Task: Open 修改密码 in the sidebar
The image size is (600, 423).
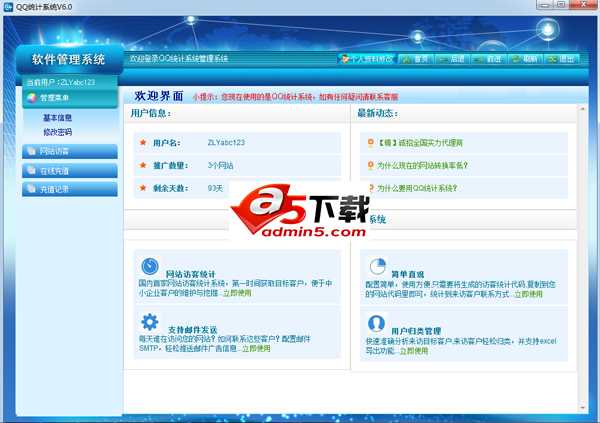Action: (57, 132)
